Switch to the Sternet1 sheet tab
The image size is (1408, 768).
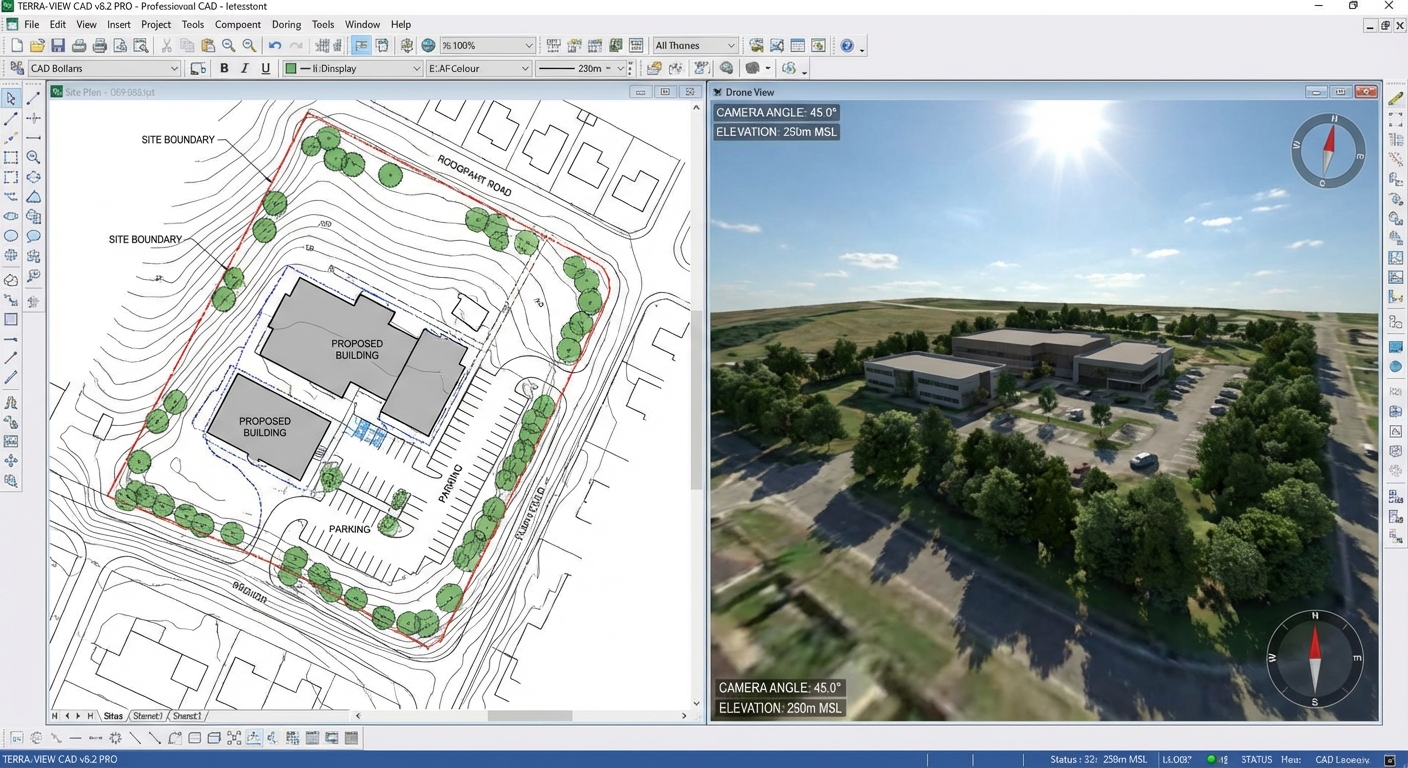[x=147, y=716]
